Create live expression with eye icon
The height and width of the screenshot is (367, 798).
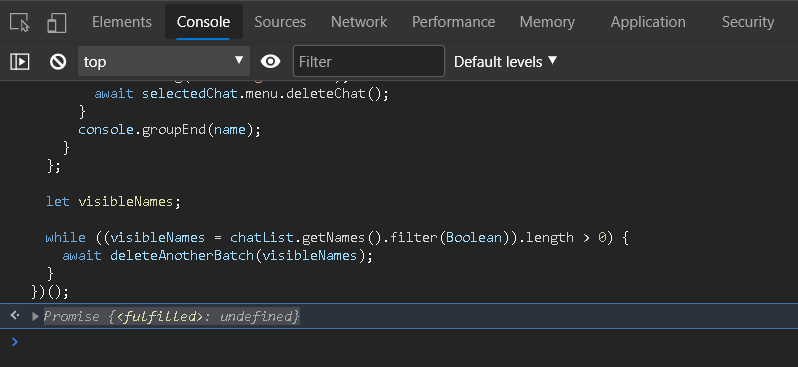(270, 62)
